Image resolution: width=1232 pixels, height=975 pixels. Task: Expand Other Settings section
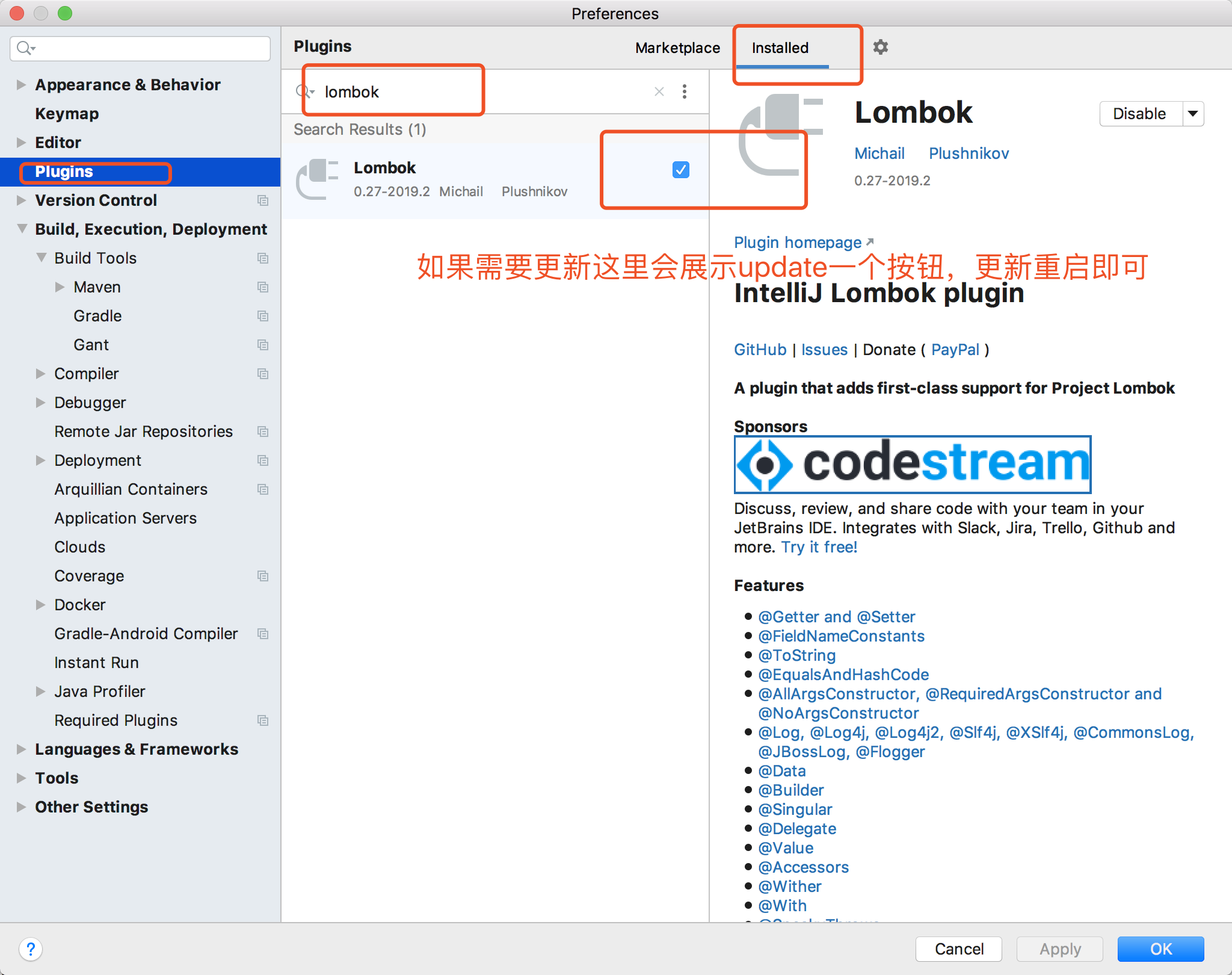[21, 807]
